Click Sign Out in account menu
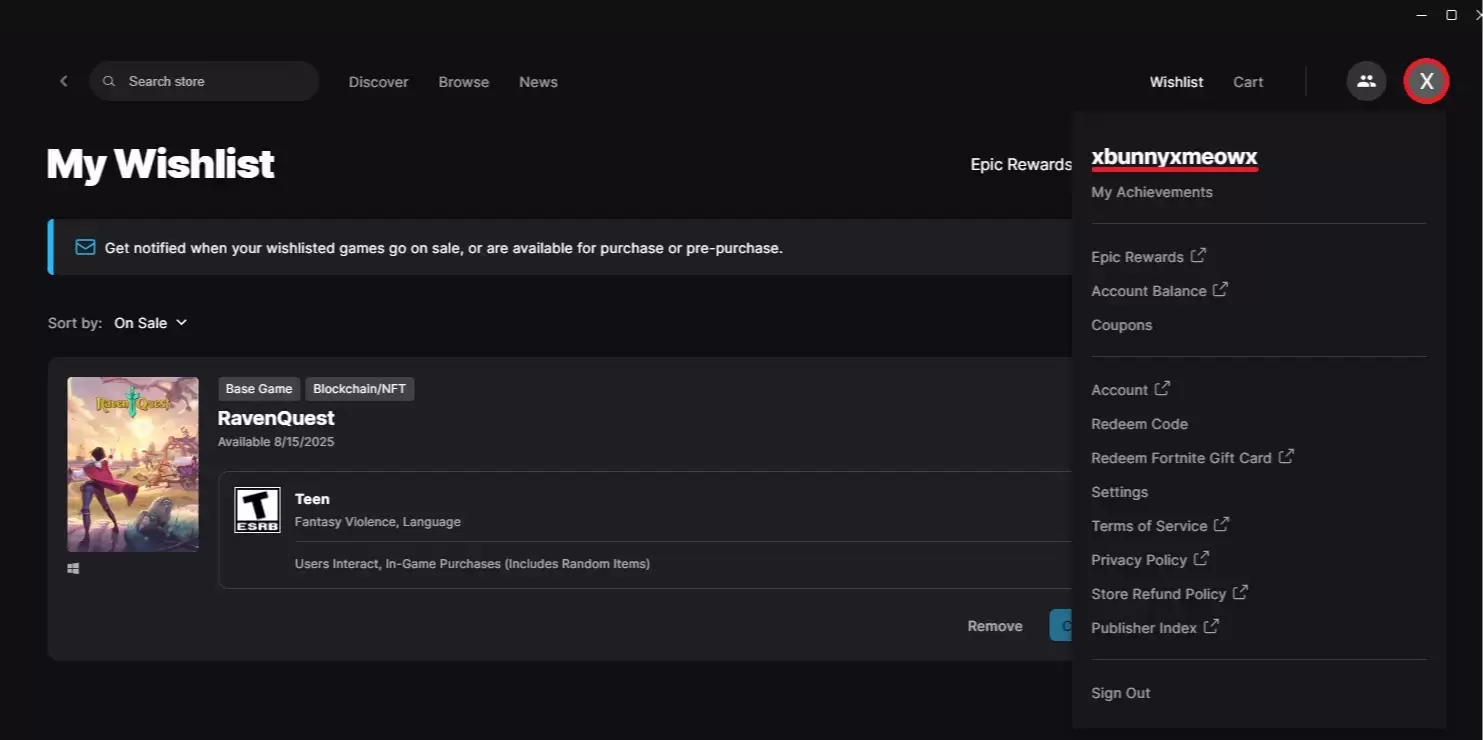Viewport: 1483px width, 740px height. coord(1120,693)
